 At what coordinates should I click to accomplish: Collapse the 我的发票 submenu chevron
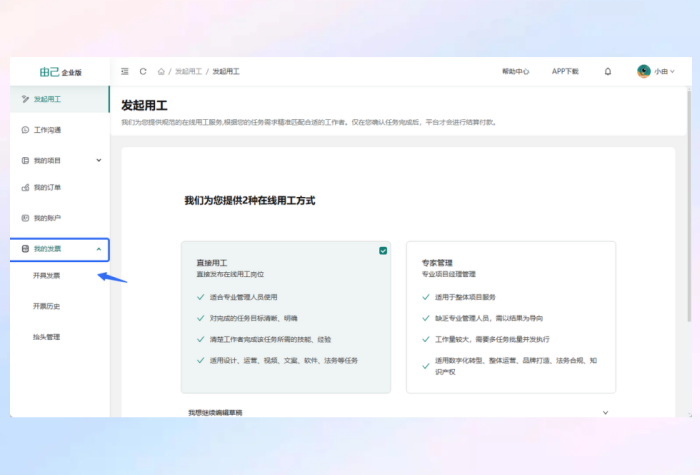coord(99,249)
